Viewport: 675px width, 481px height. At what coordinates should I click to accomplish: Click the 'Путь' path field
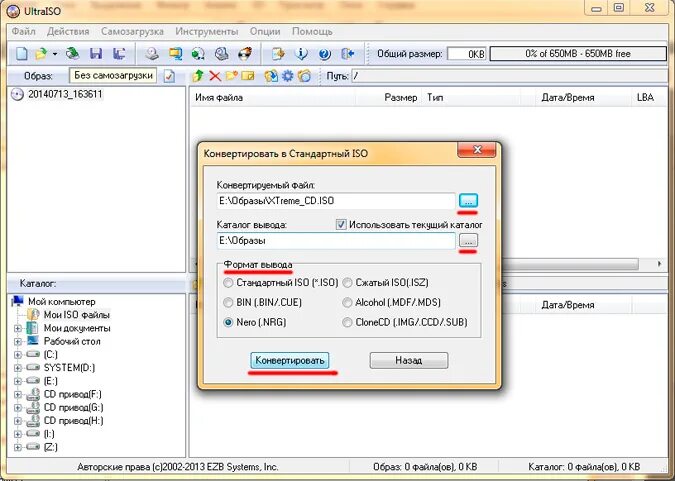pyautogui.click(x=509, y=76)
